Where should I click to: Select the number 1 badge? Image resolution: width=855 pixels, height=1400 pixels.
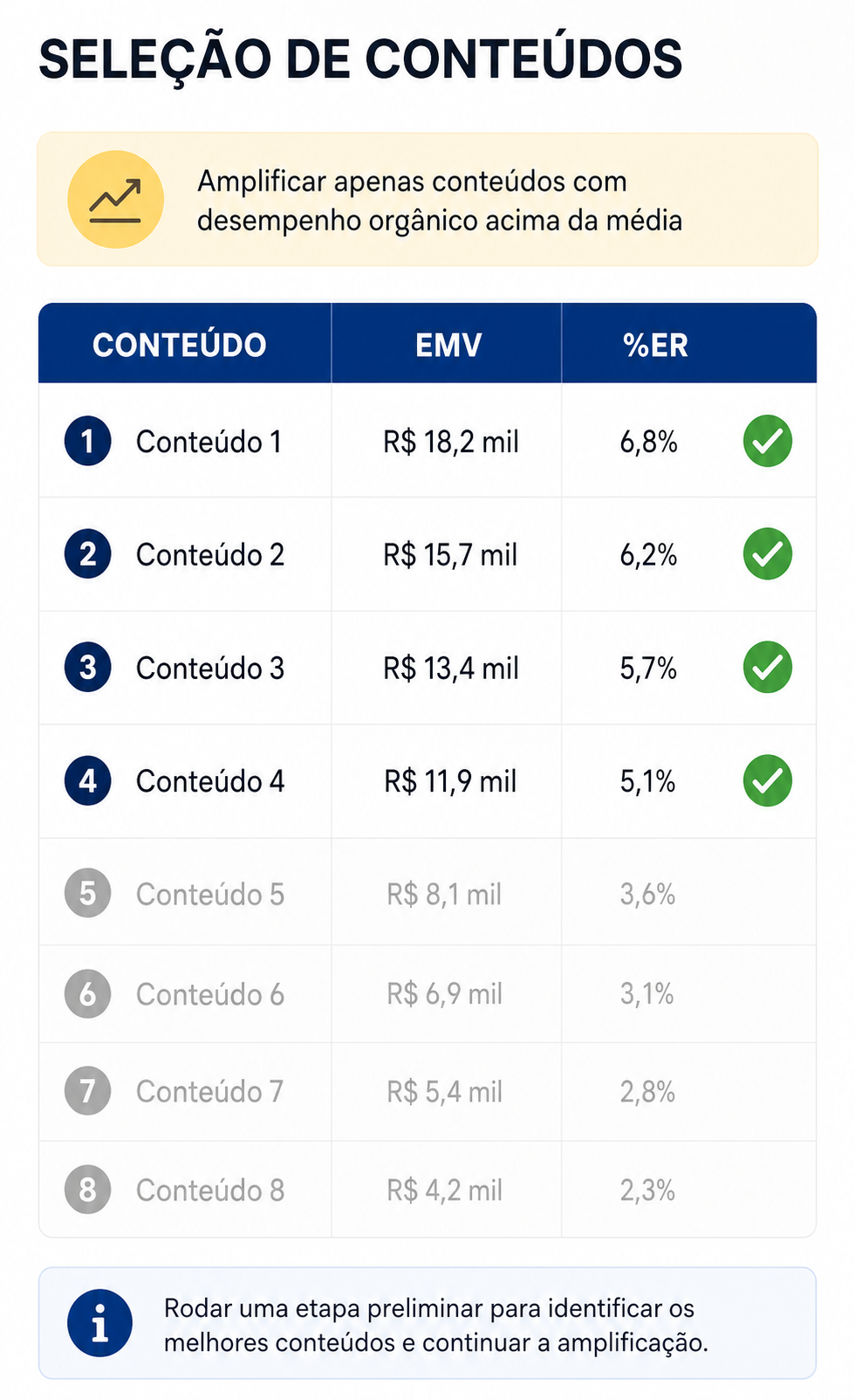pos(87,442)
